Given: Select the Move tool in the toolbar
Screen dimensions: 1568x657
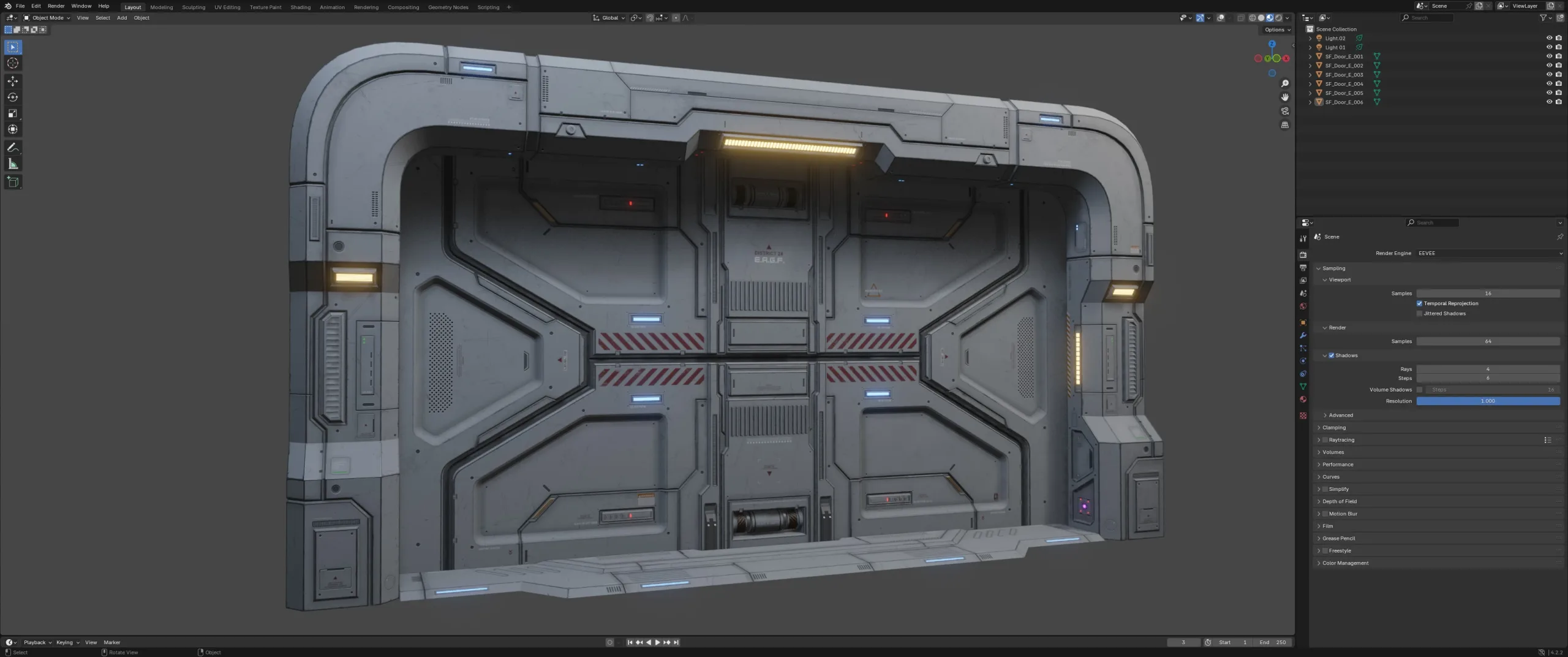Looking at the screenshot, I should pos(12,80).
